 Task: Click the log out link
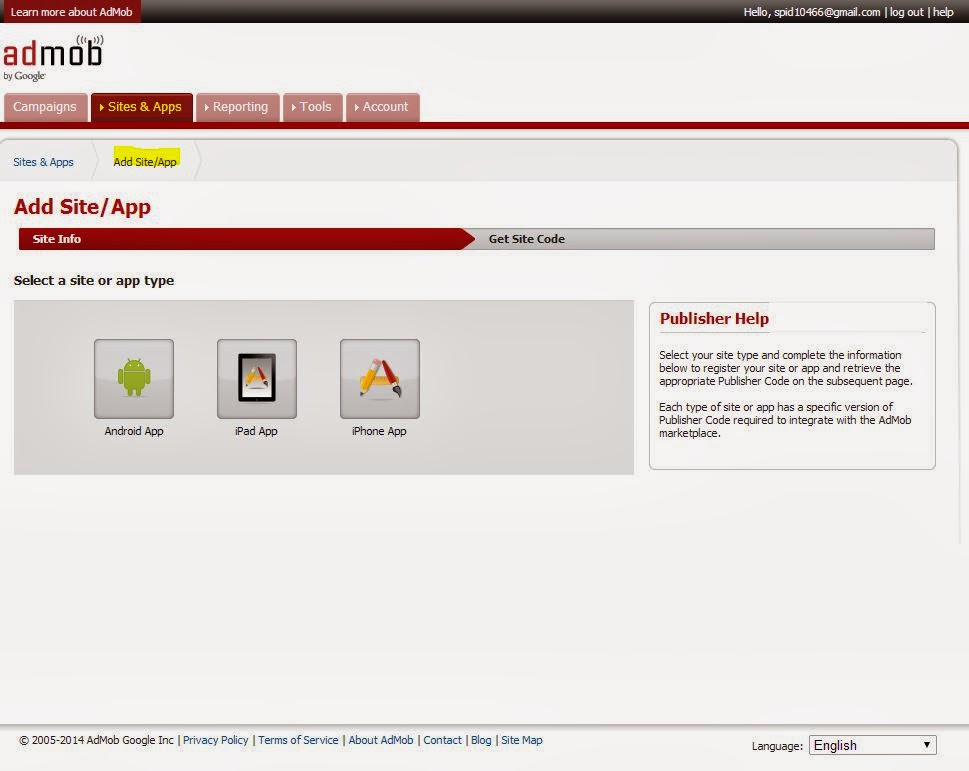(x=906, y=12)
